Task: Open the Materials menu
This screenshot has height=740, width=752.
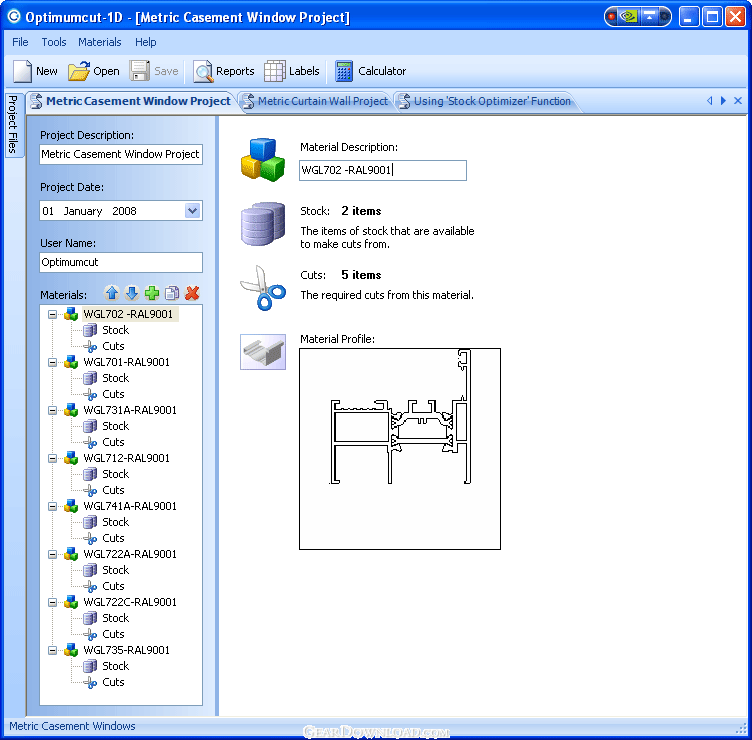Action: 100,42
